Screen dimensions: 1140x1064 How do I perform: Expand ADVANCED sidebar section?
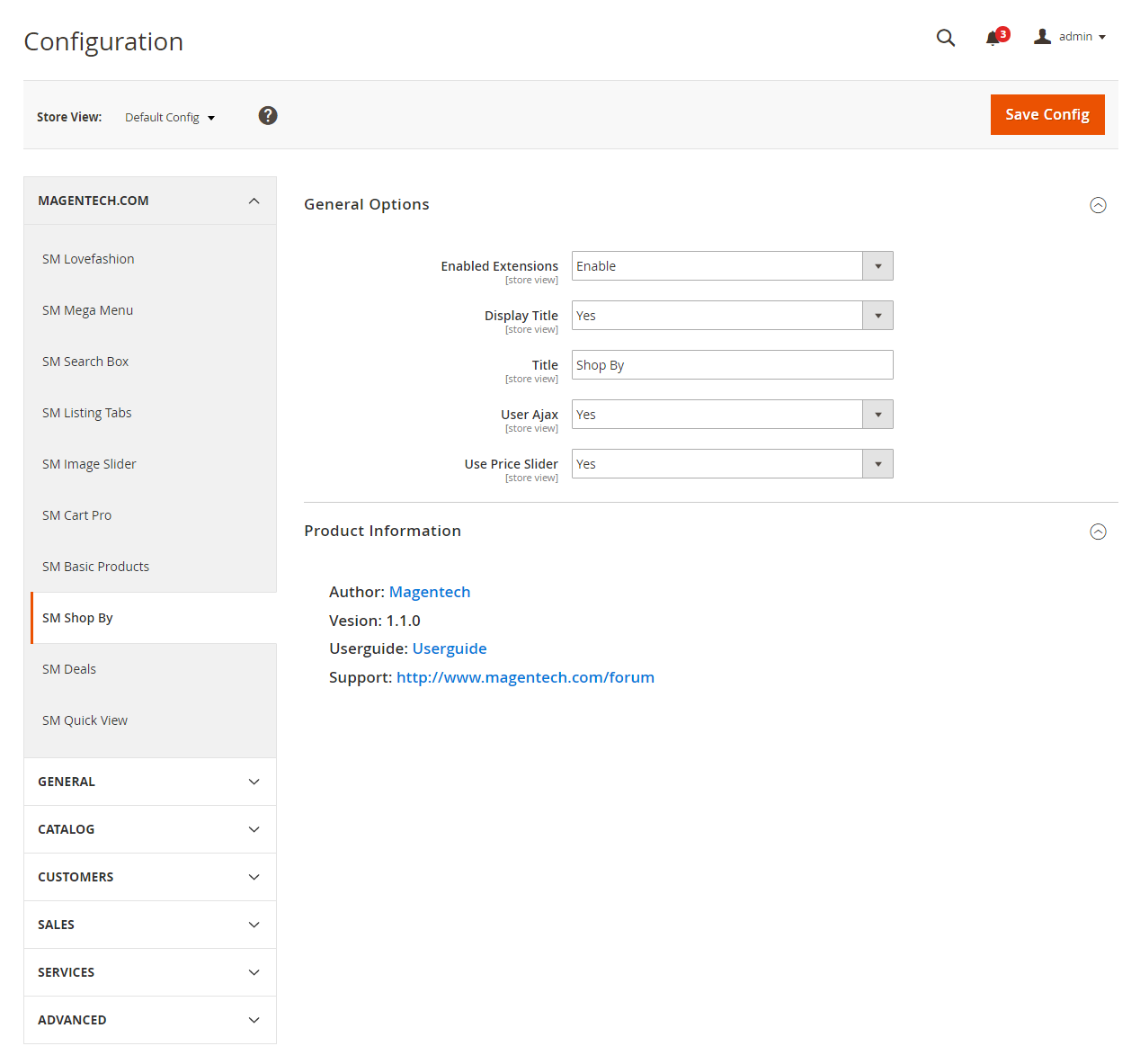click(x=150, y=1020)
